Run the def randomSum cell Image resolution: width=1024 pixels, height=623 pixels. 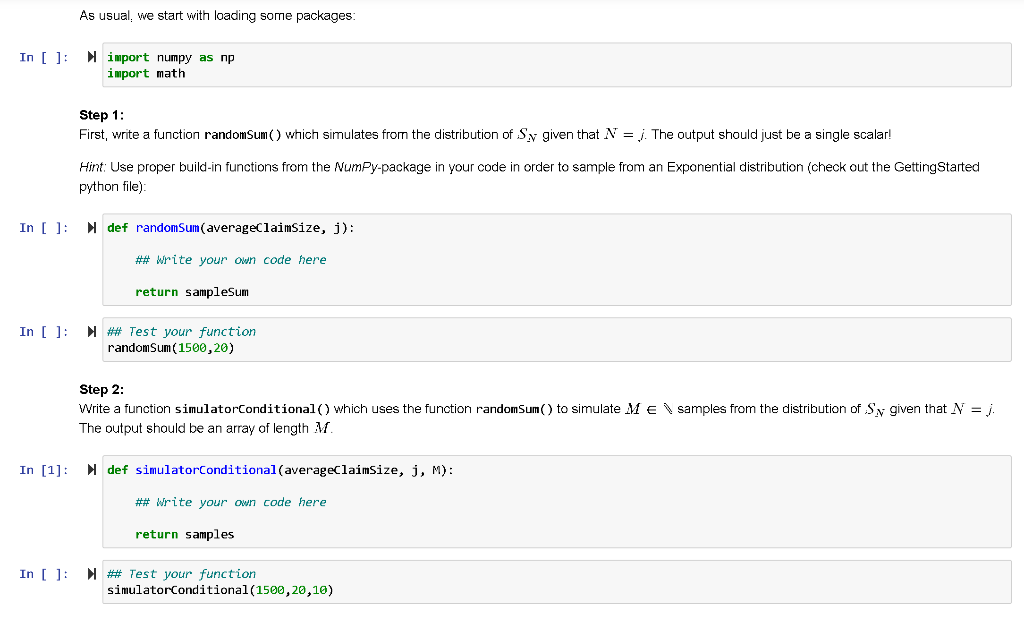(91, 228)
